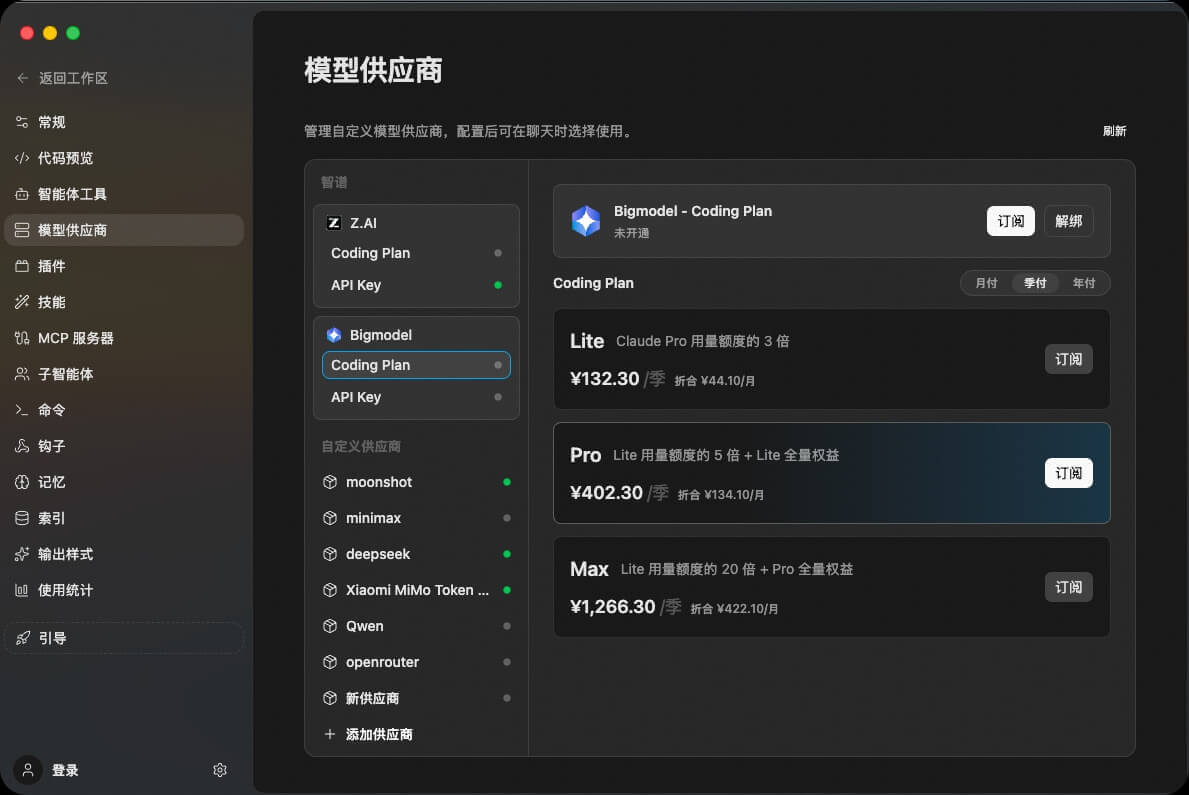Click the plus icon beside 添加供应商
The width and height of the screenshot is (1189, 795).
(330, 734)
